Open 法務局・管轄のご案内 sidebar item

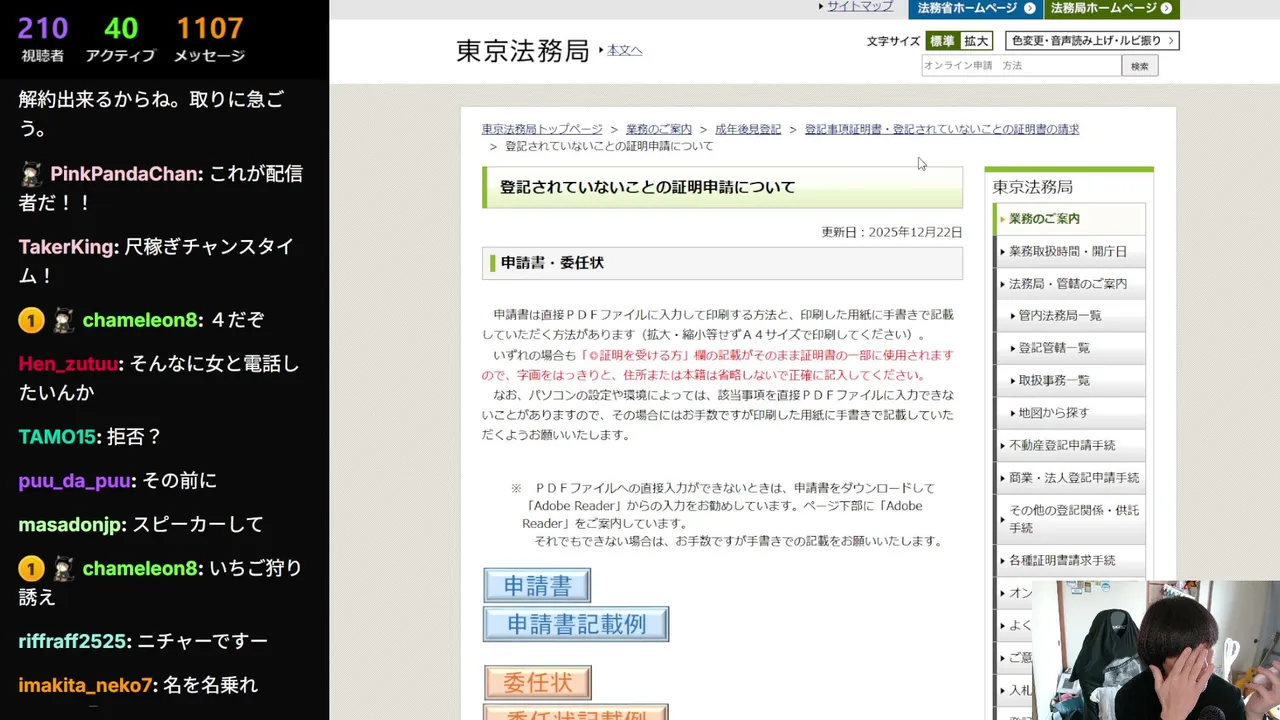[x=1069, y=283]
